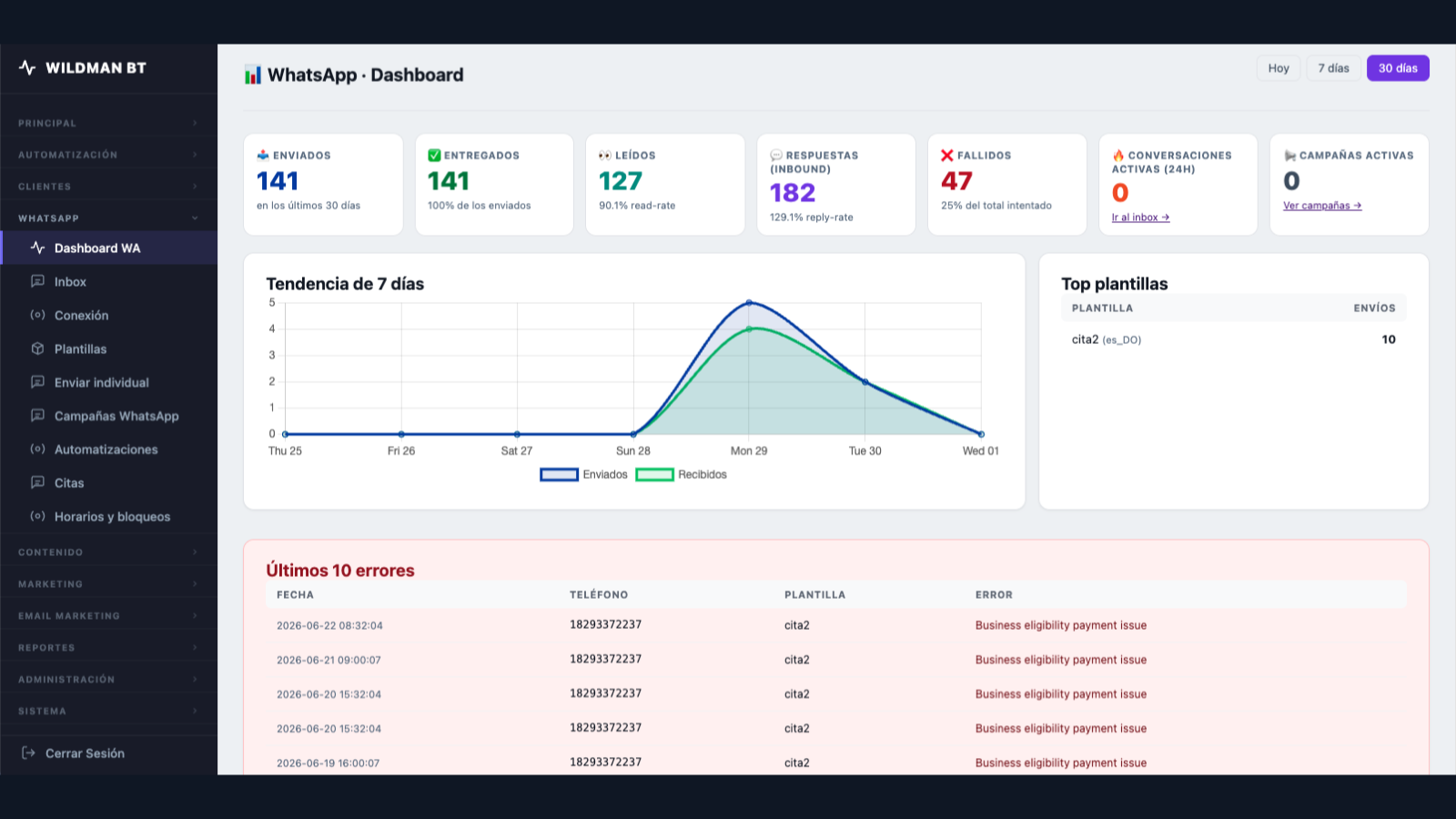The width and height of the screenshot is (1456, 819).
Task: Go to Conexión page
Action: tap(108, 315)
